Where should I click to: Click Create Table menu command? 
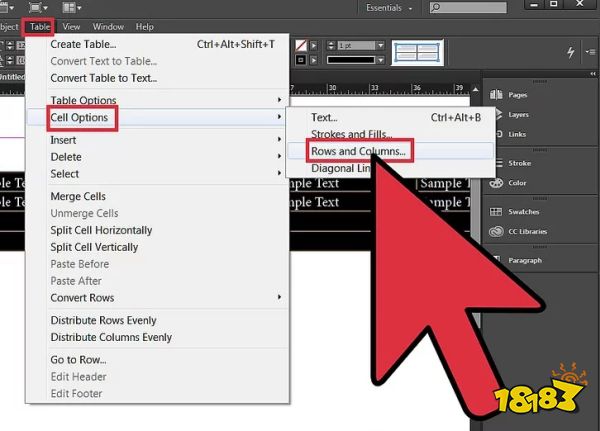84,44
